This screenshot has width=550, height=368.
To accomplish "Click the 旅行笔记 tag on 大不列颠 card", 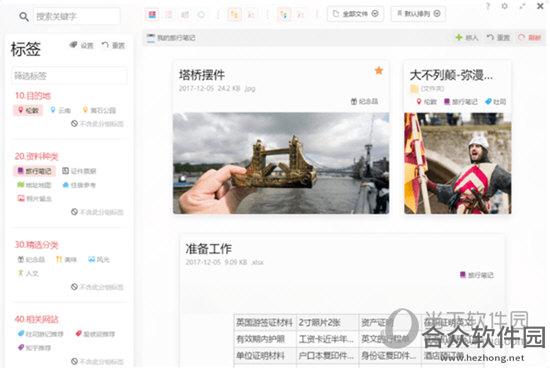I will click(x=461, y=102).
